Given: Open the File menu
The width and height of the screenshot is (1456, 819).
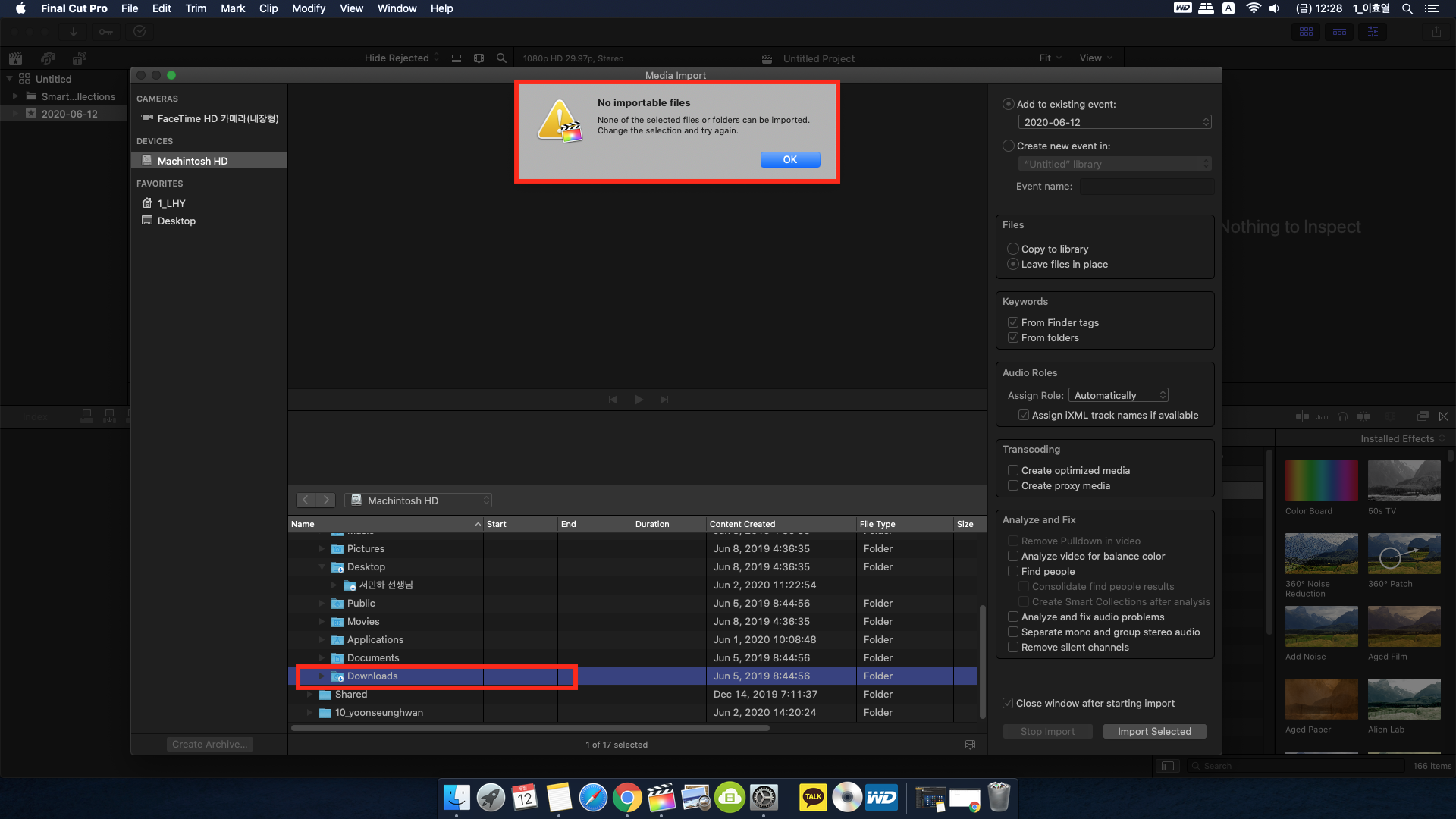Looking at the screenshot, I should (130, 8).
